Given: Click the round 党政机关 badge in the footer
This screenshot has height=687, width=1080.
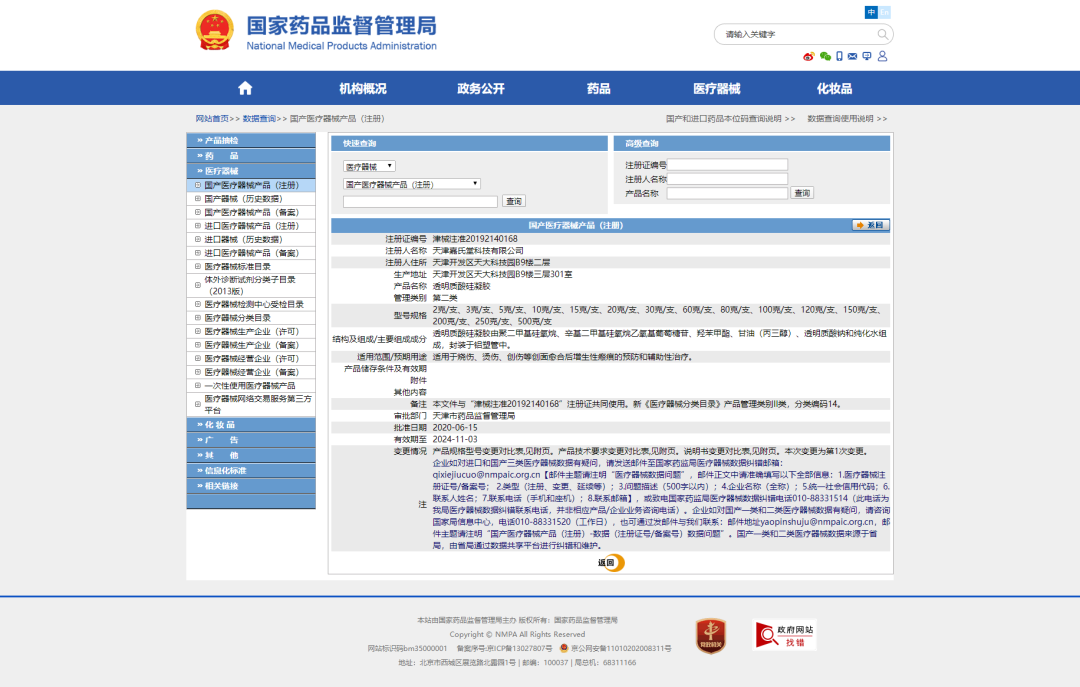Looking at the screenshot, I should point(711,635).
